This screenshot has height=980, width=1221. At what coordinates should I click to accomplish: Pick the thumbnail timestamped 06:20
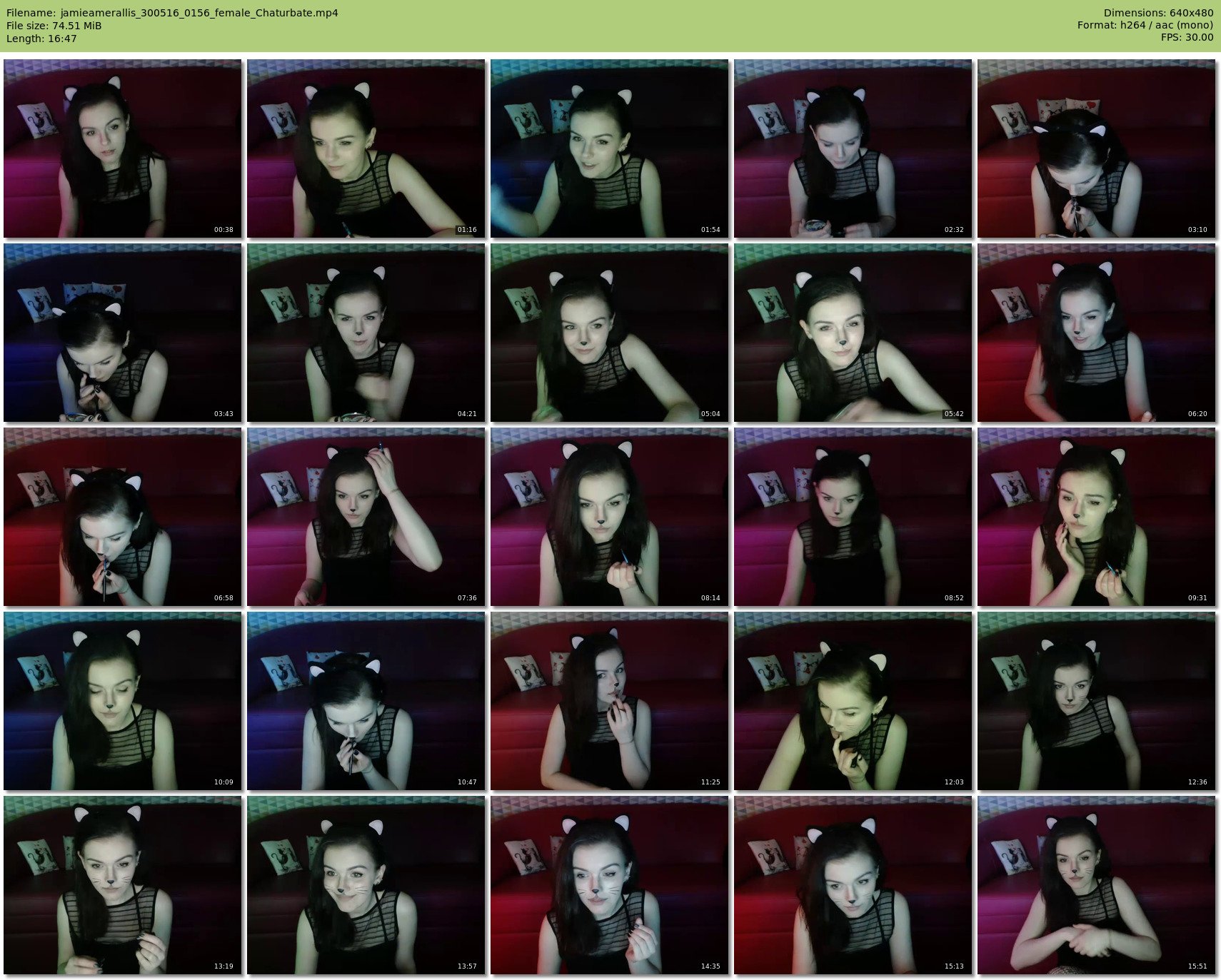click(1097, 333)
